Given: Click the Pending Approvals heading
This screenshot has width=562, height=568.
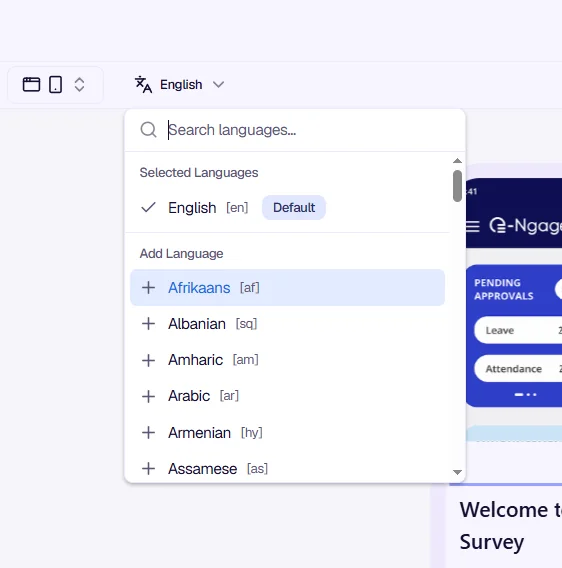Looking at the screenshot, I should coord(504,289).
